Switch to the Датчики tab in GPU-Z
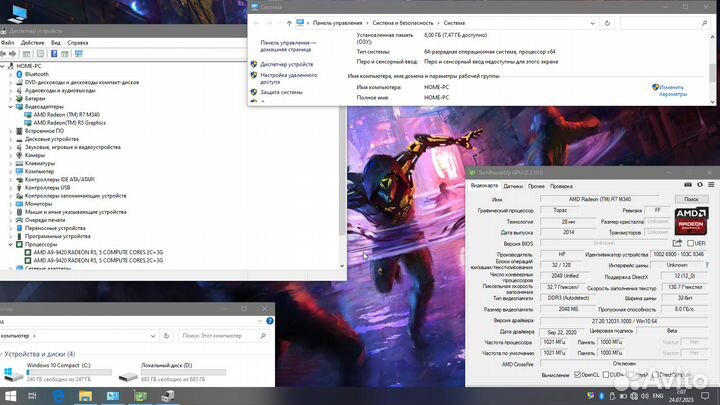The image size is (720, 405). (x=513, y=186)
